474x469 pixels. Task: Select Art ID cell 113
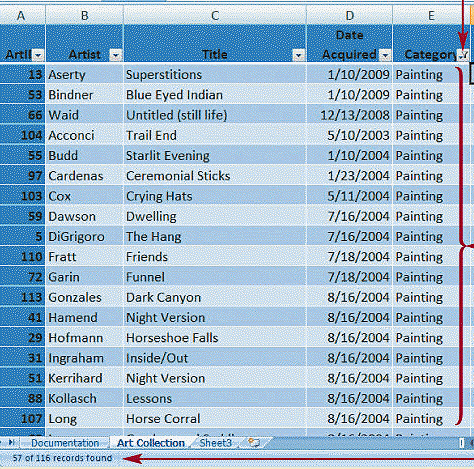pos(22,297)
